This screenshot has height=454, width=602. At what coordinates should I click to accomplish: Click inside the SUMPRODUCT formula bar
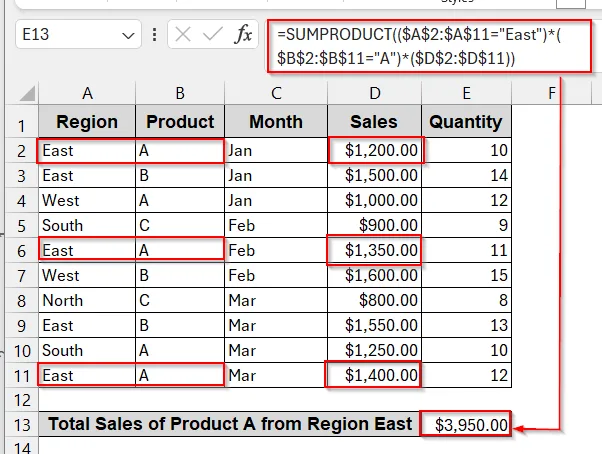[x=429, y=46]
